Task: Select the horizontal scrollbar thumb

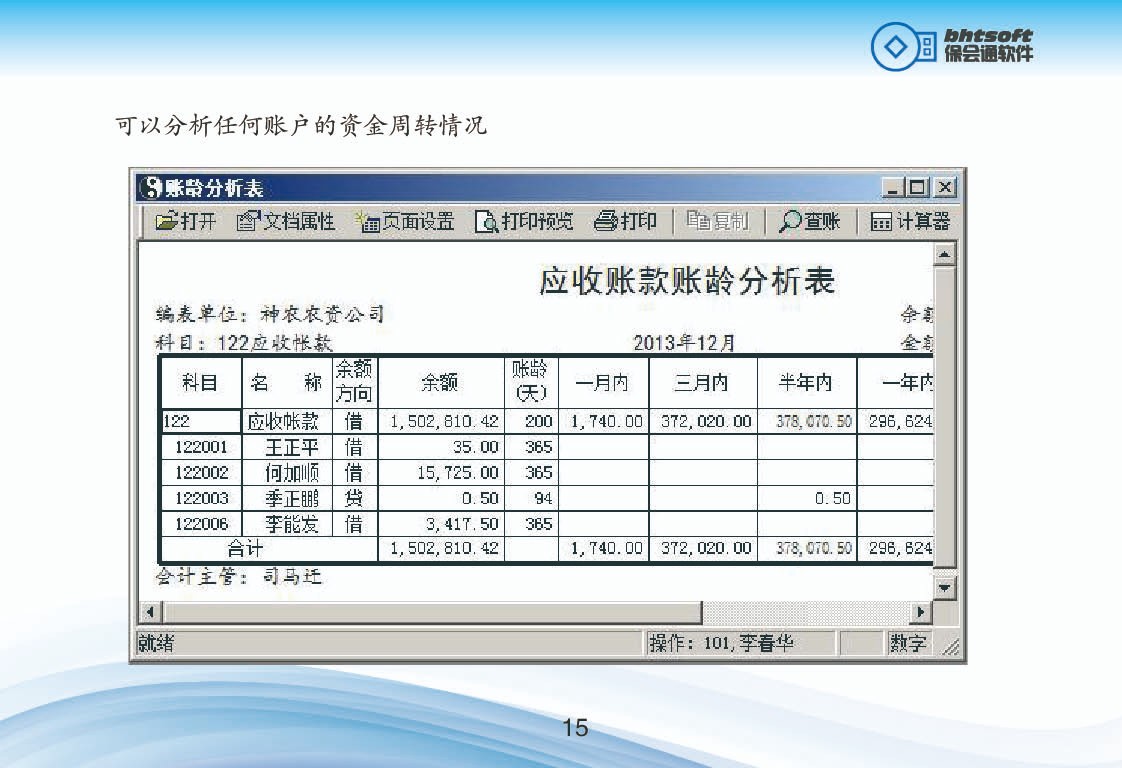Action: pyautogui.click(x=430, y=612)
